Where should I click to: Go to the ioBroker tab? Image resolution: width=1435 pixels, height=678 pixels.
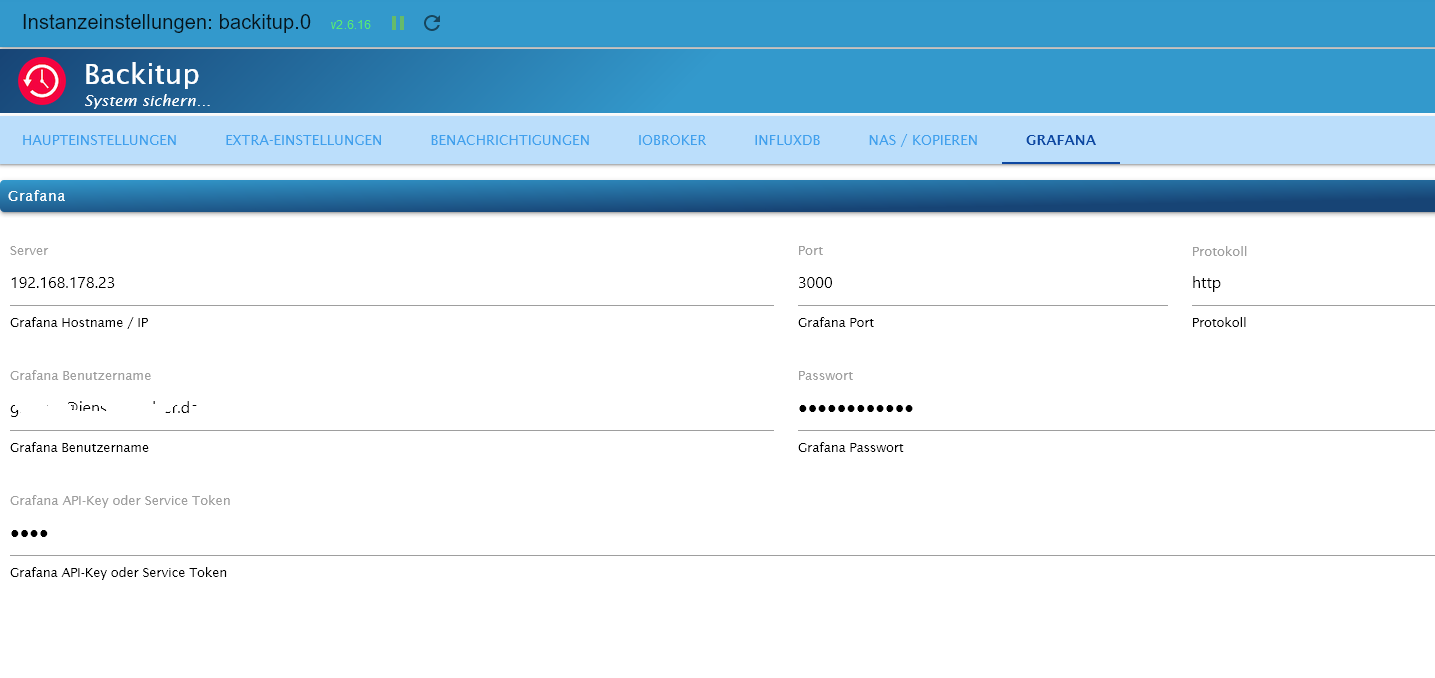[672, 140]
